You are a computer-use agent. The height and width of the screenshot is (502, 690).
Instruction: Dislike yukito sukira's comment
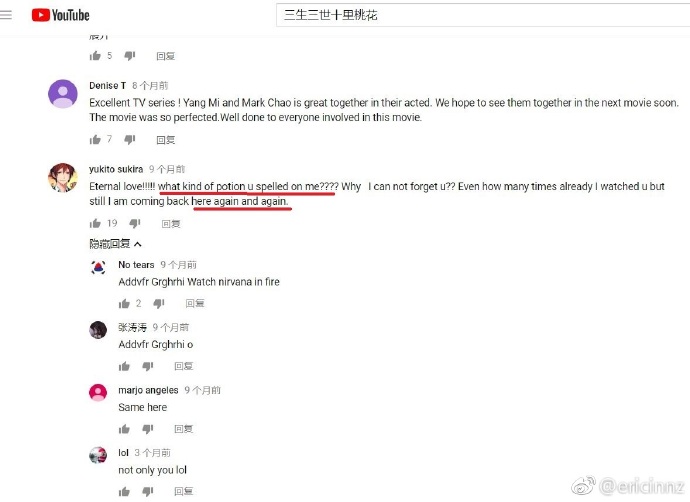(135, 224)
